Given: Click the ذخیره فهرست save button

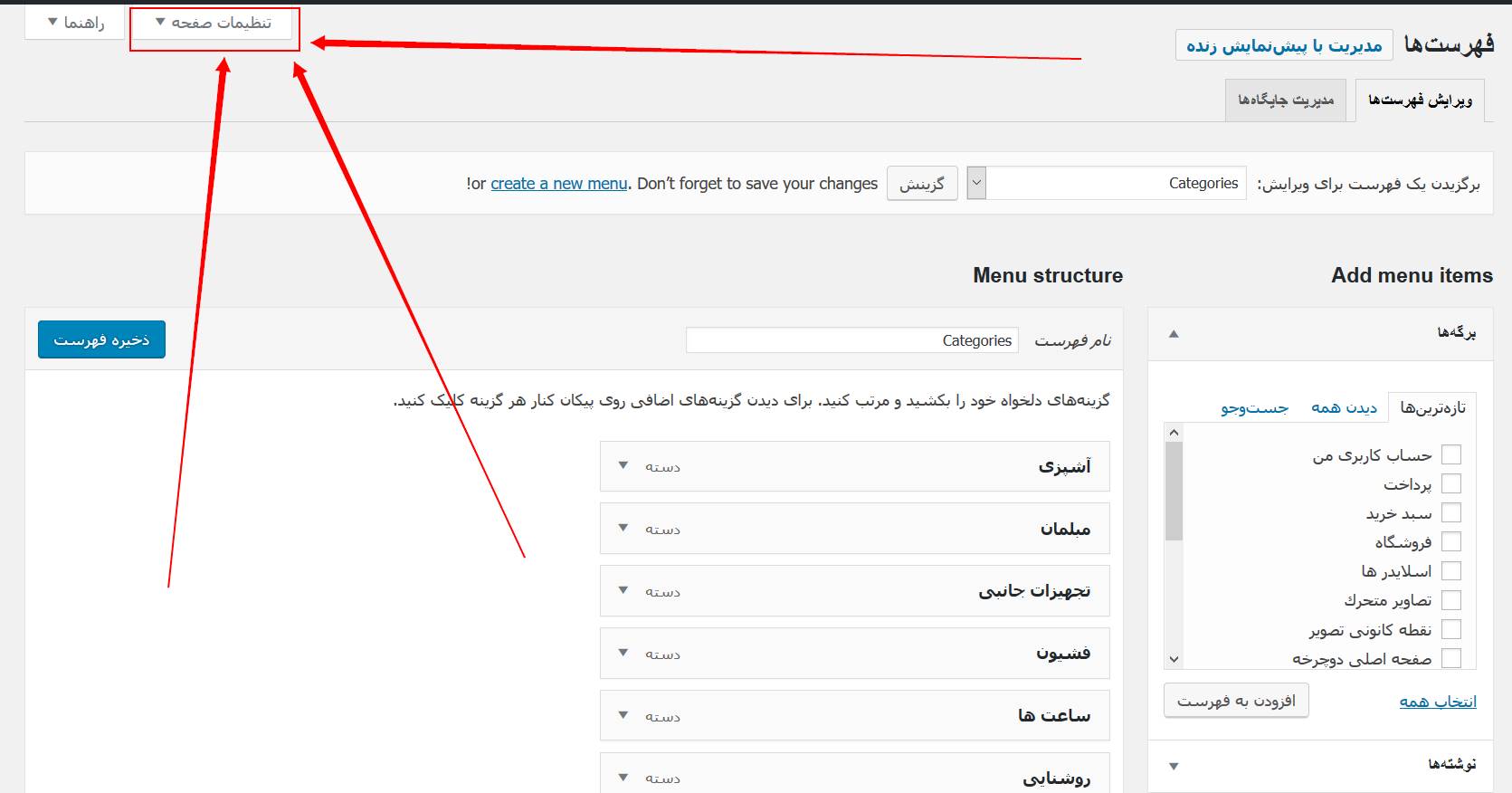Looking at the screenshot, I should (101, 339).
